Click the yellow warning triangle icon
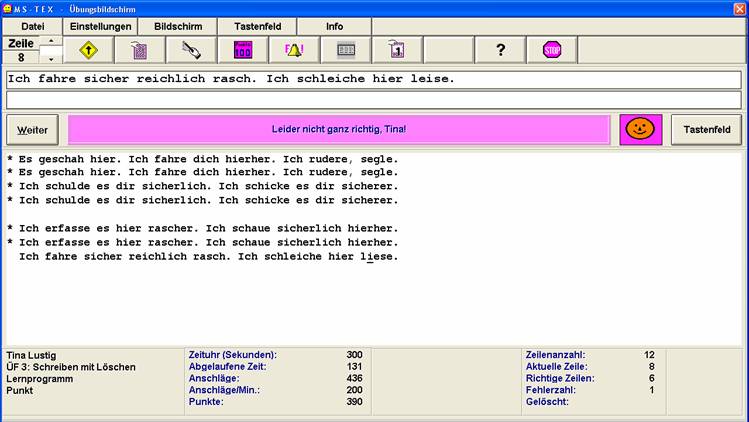 295,50
